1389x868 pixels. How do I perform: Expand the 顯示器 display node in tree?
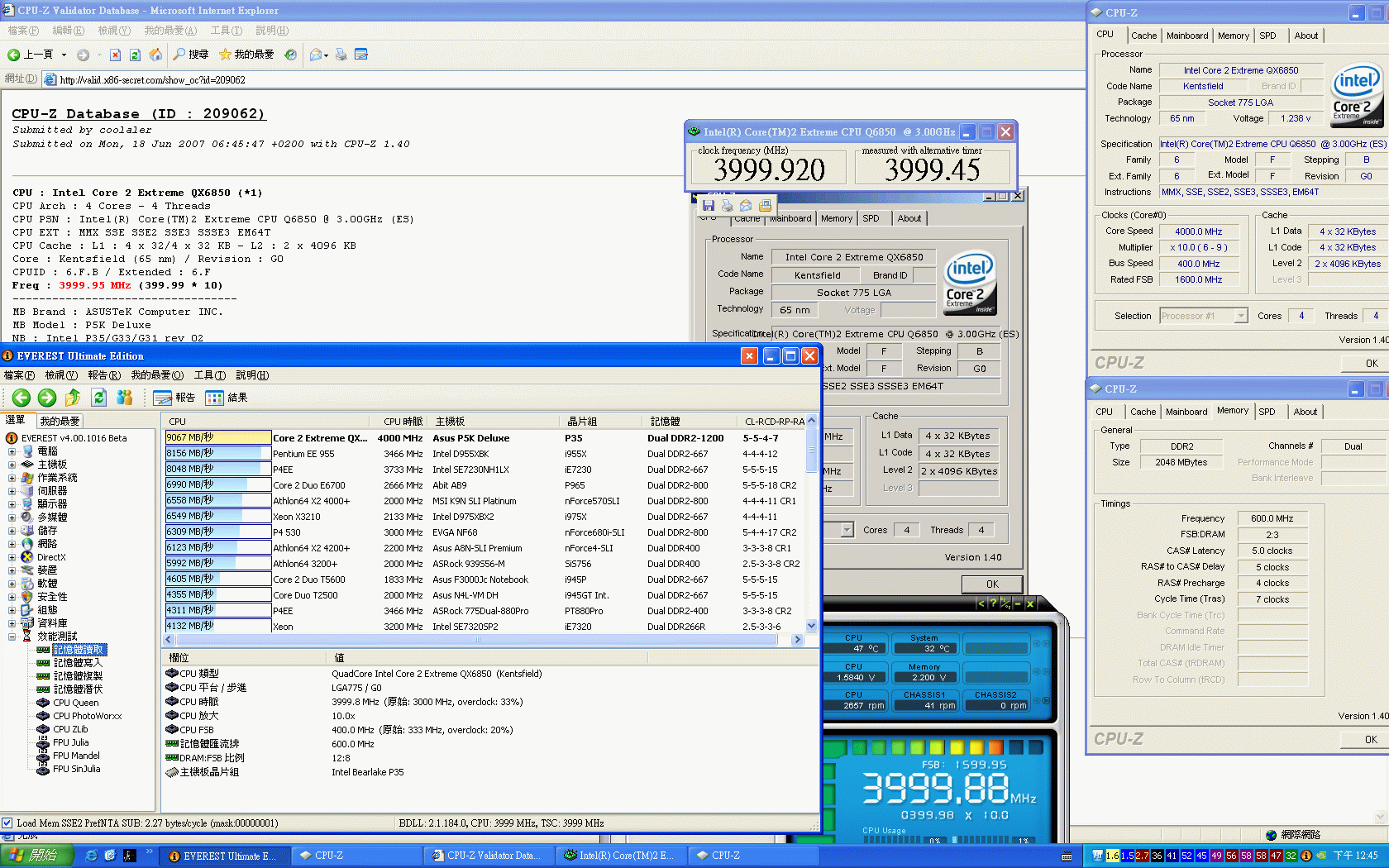pyautogui.click(x=12, y=504)
